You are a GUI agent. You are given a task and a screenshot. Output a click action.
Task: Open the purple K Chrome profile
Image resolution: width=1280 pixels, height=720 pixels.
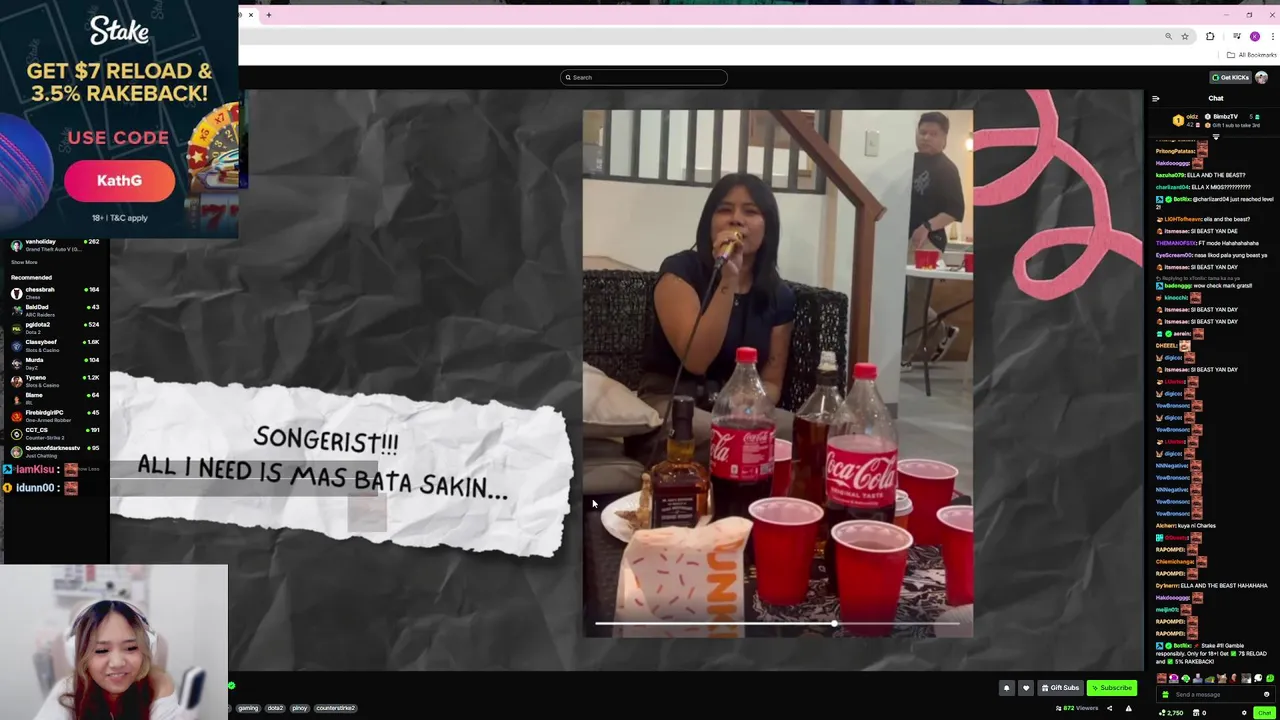(1255, 36)
